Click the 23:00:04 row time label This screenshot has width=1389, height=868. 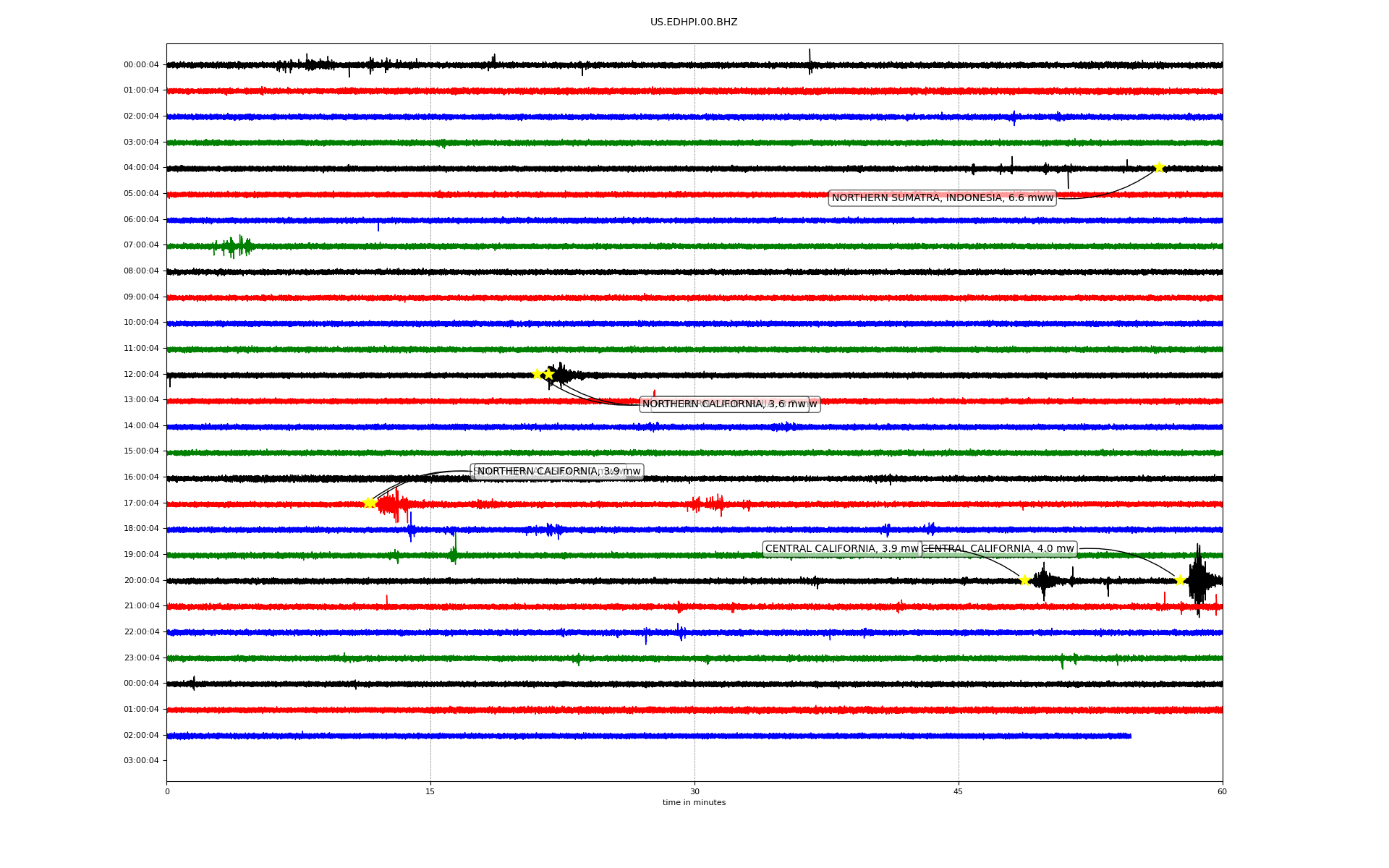point(141,658)
